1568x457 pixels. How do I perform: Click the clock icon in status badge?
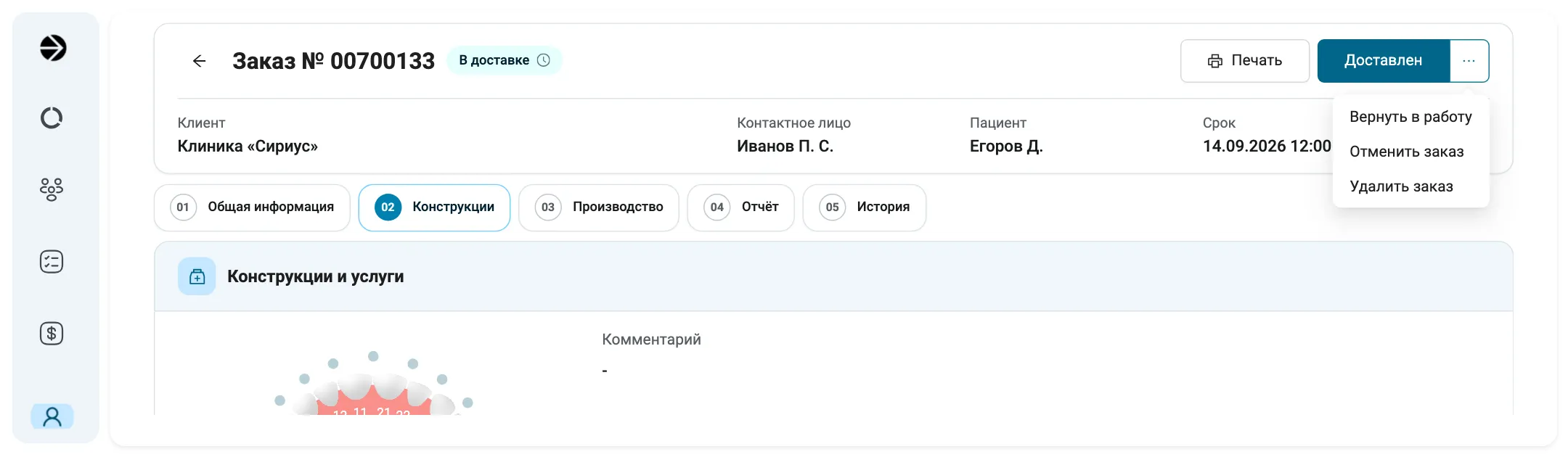click(543, 60)
